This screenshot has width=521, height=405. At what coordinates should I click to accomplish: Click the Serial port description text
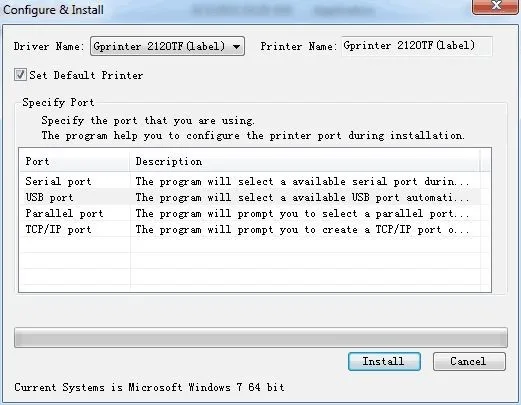click(302, 181)
